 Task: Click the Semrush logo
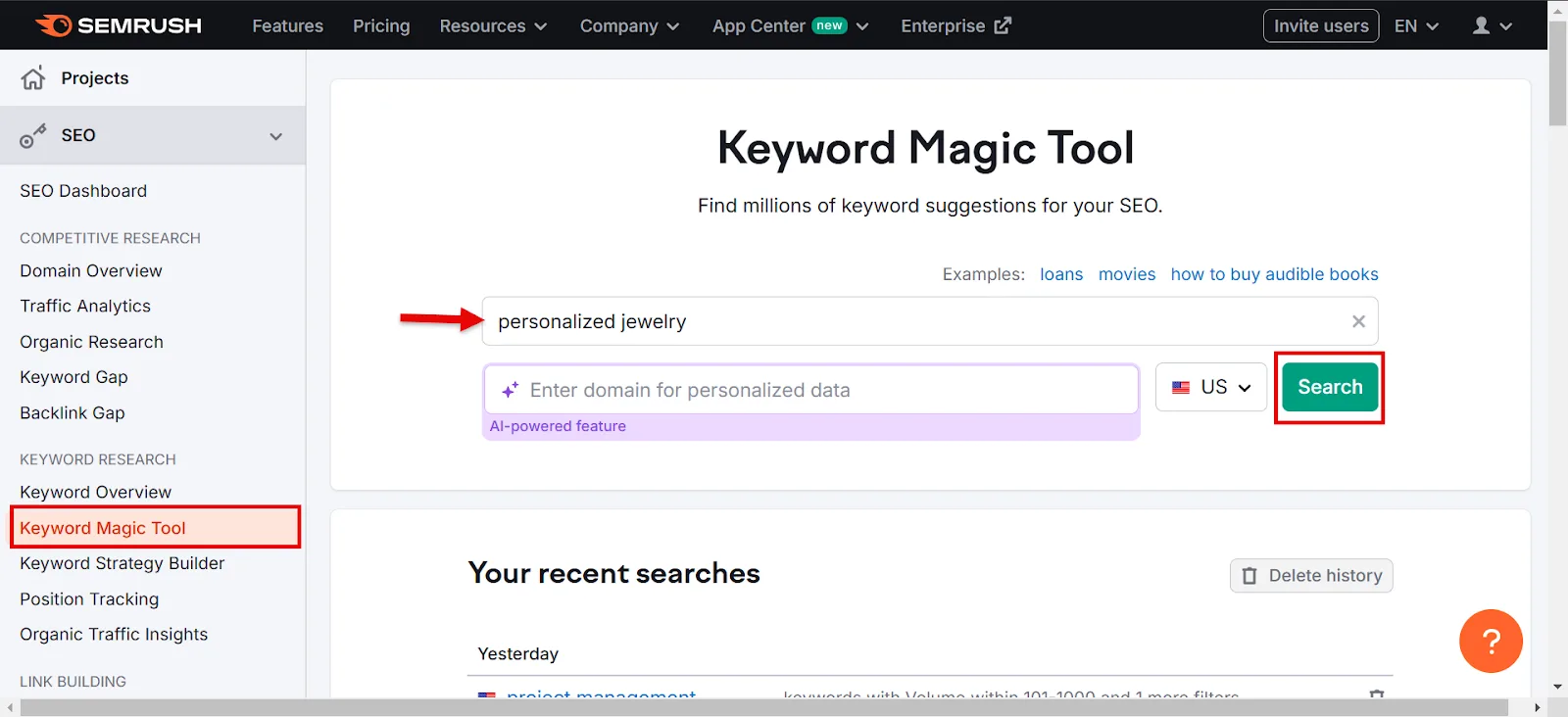coord(118,25)
